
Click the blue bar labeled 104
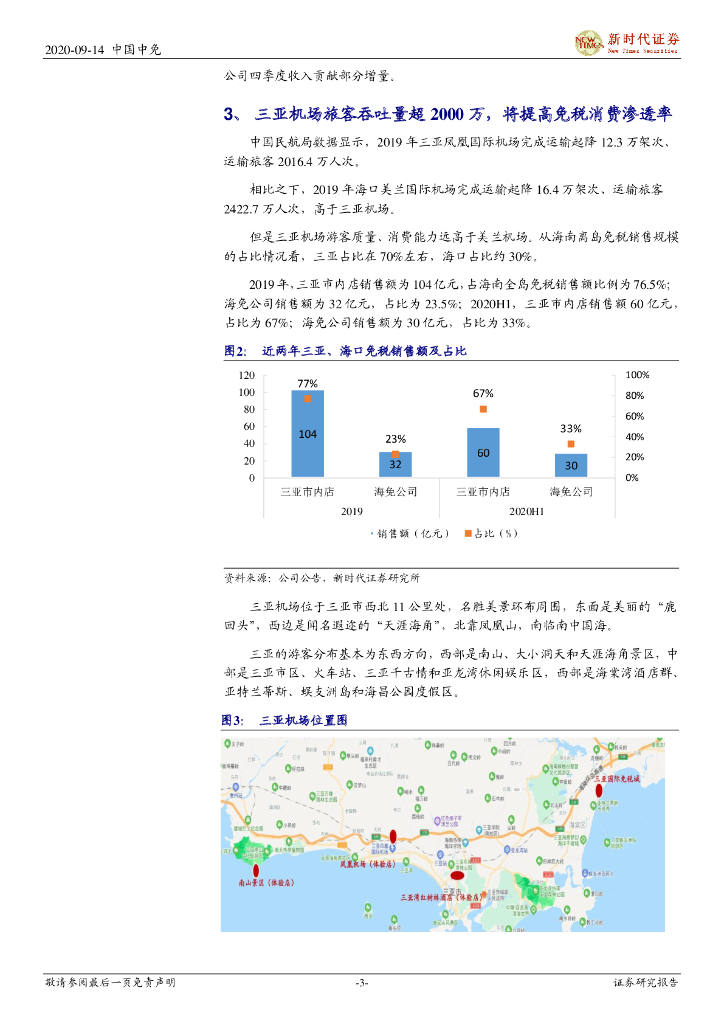tap(307, 434)
